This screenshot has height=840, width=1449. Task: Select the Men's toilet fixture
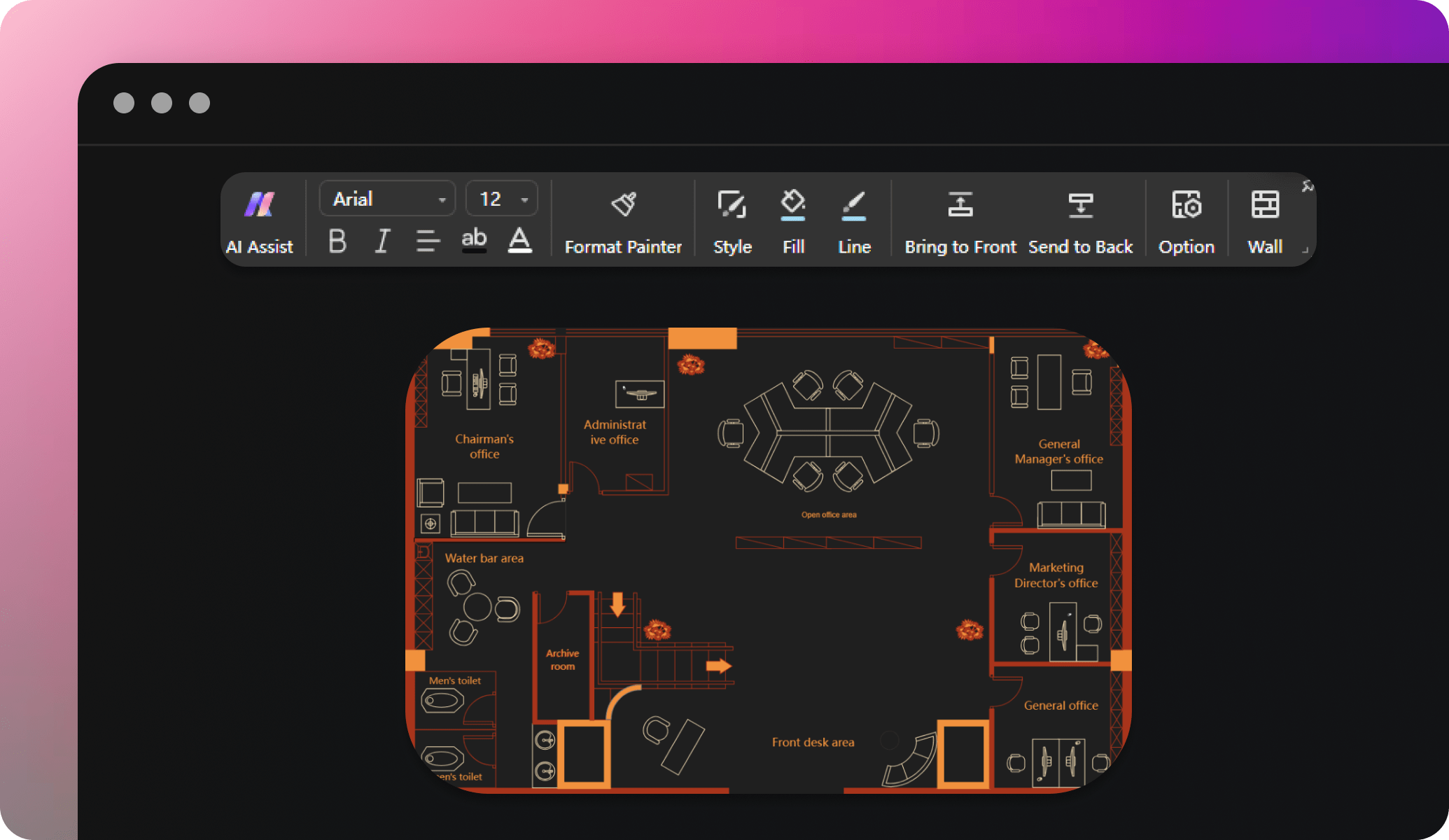[442, 700]
